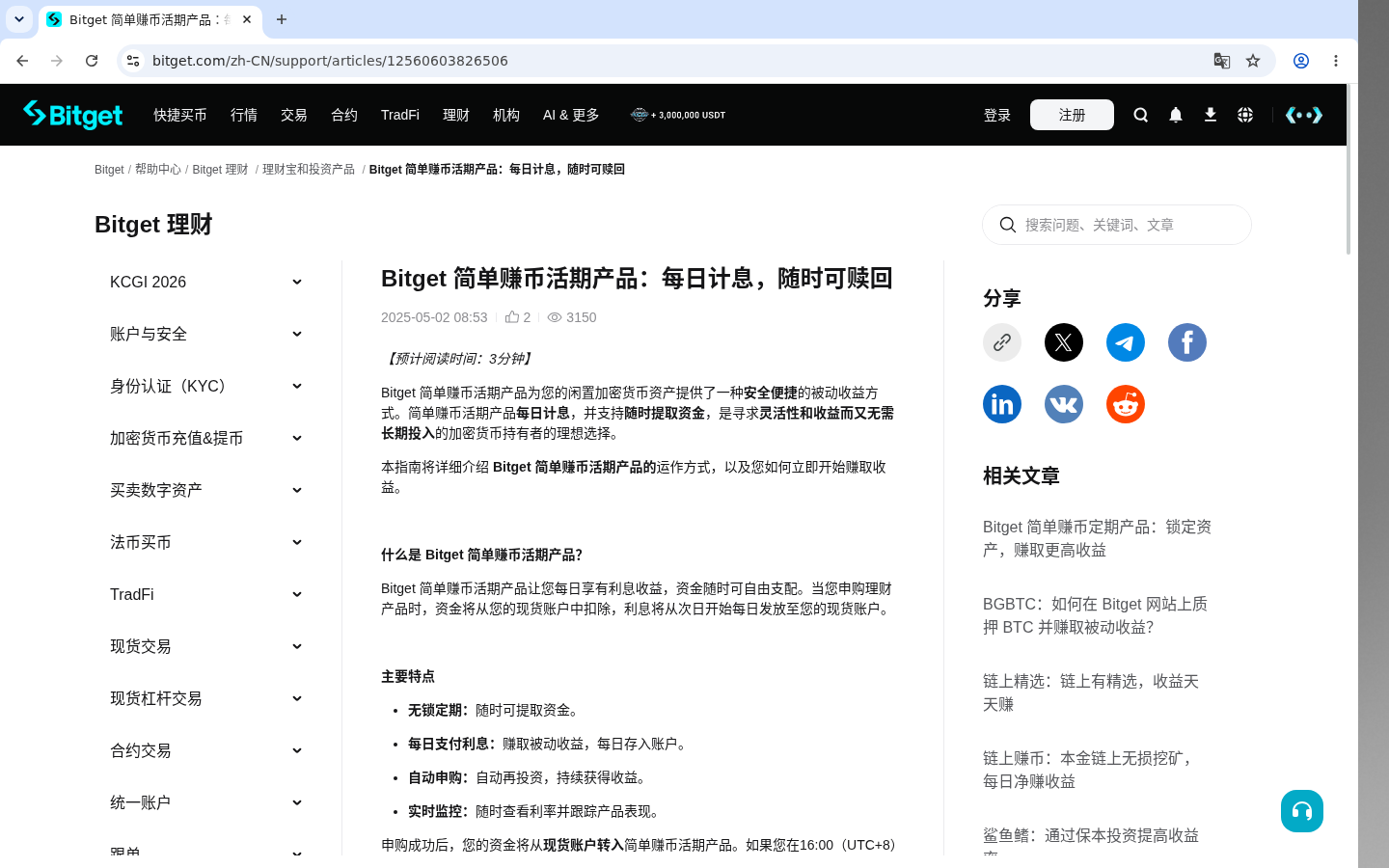This screenshot has height=868, width=1389.
Task: Open Chrome three-dot menu
Action: click(x=1336, y=61)
